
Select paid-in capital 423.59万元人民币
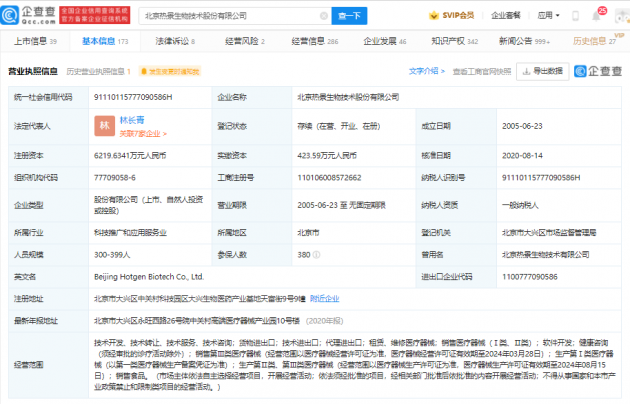(327, 155)
